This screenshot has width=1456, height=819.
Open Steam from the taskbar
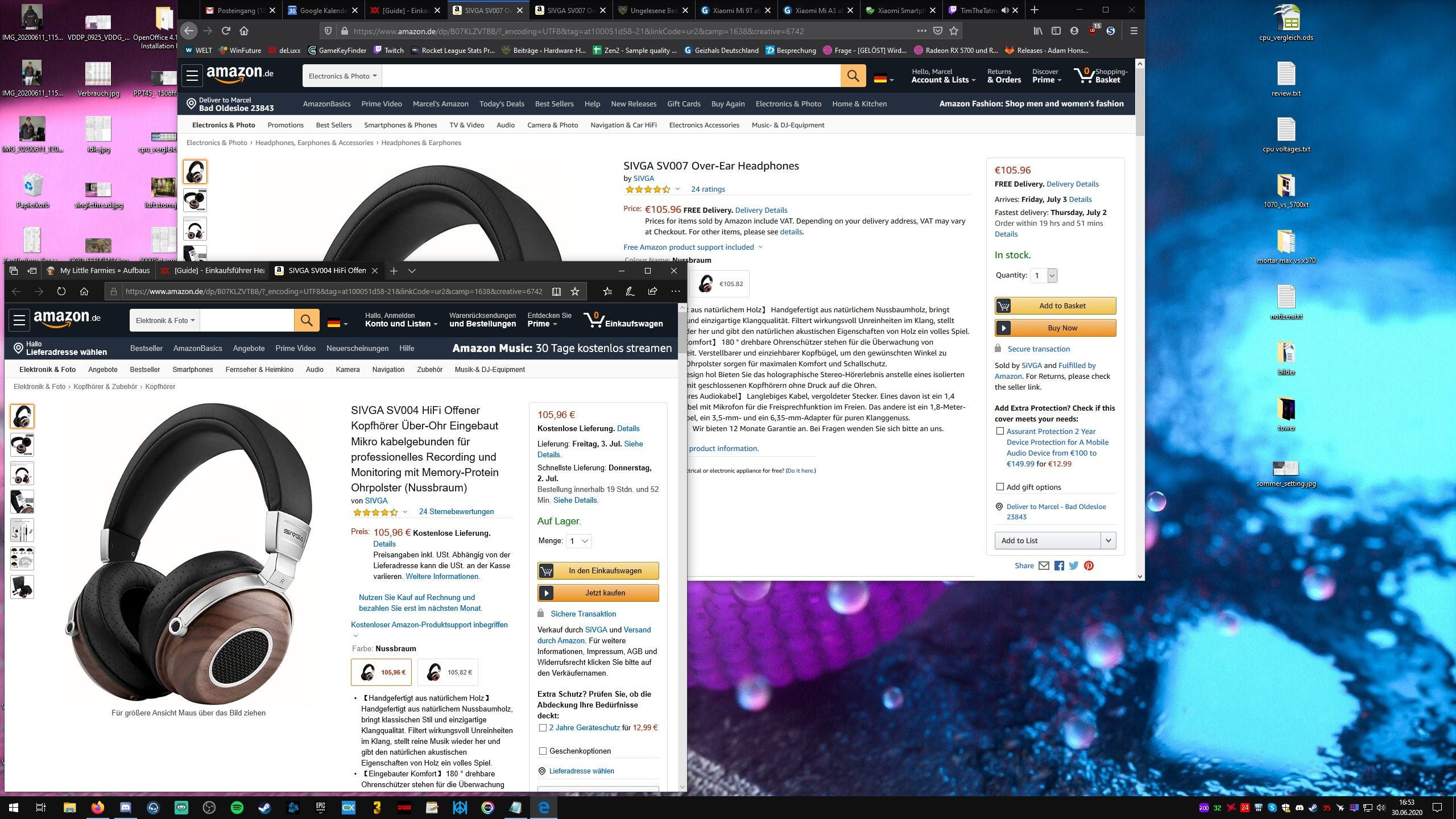click(265, 807)
